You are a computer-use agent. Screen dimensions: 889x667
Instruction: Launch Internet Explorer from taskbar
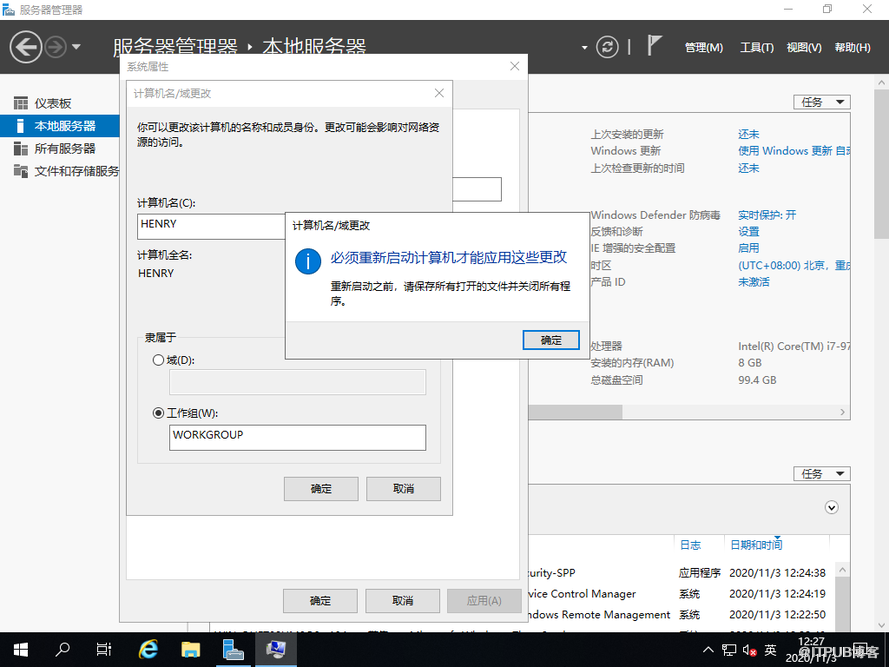coord(148,649)
